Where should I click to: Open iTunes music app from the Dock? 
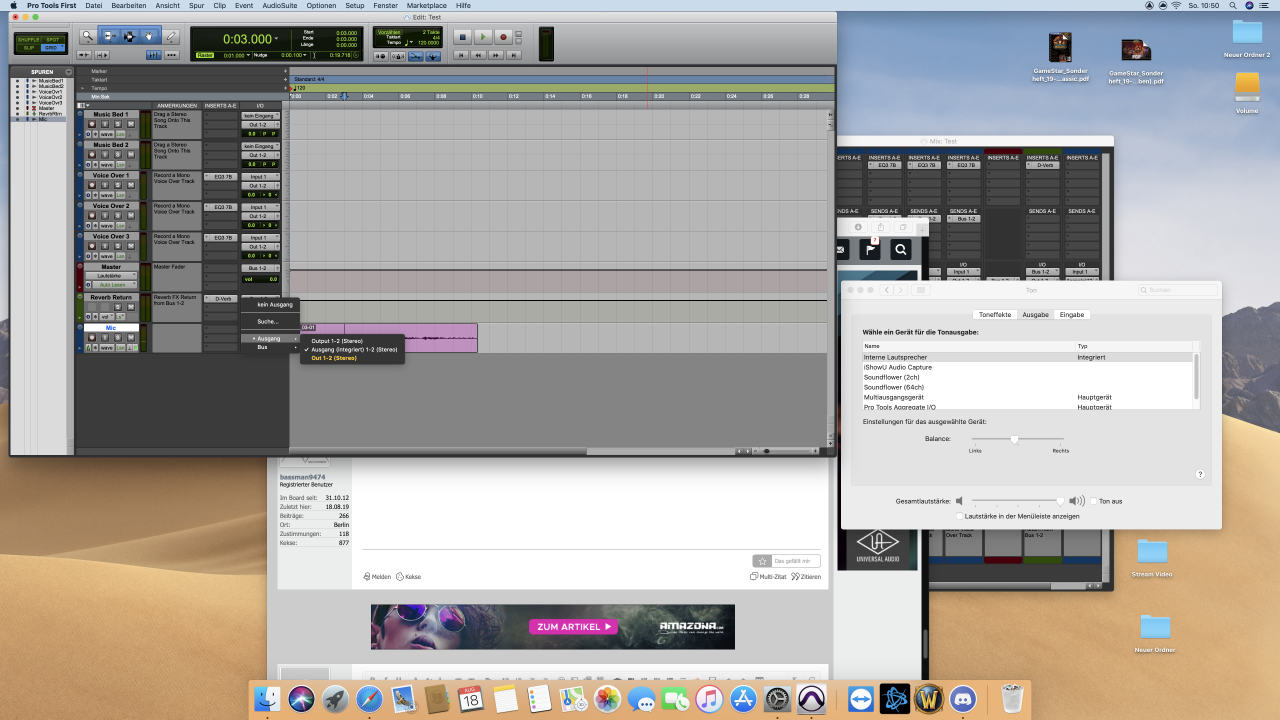pos(708,699)
